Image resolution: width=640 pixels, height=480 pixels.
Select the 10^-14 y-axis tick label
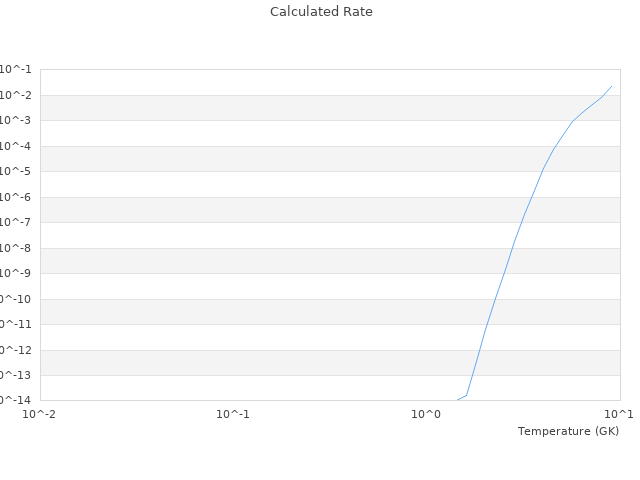click(x=15, y=401)
